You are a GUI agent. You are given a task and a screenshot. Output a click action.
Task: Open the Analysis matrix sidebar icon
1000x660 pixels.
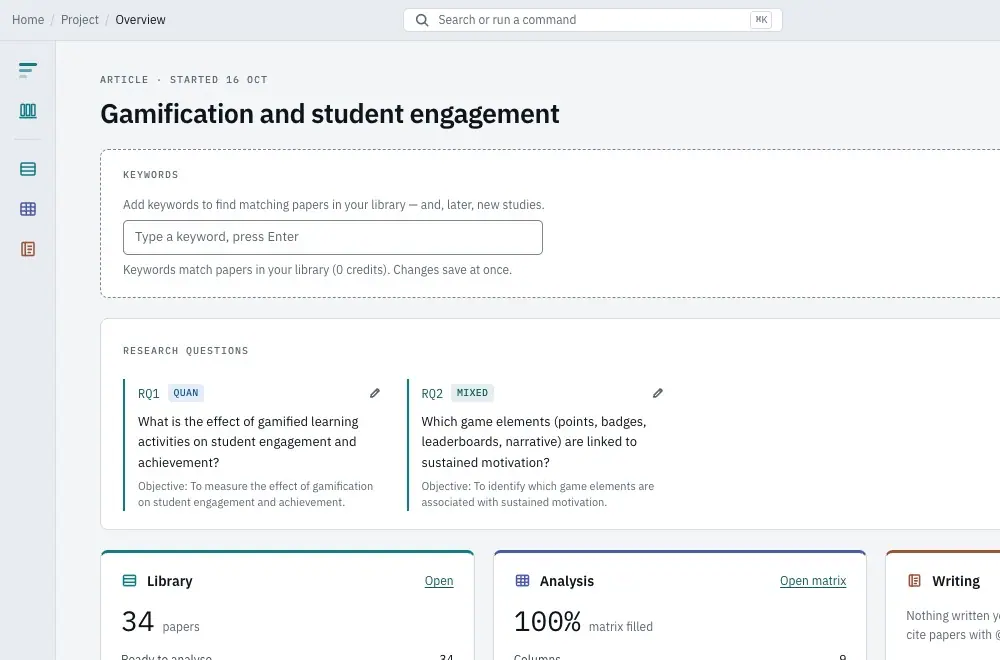(x=28, y=209)
